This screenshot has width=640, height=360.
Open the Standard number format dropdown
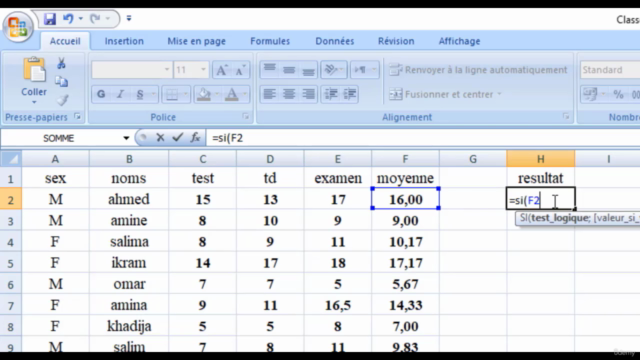click(610, 70)
